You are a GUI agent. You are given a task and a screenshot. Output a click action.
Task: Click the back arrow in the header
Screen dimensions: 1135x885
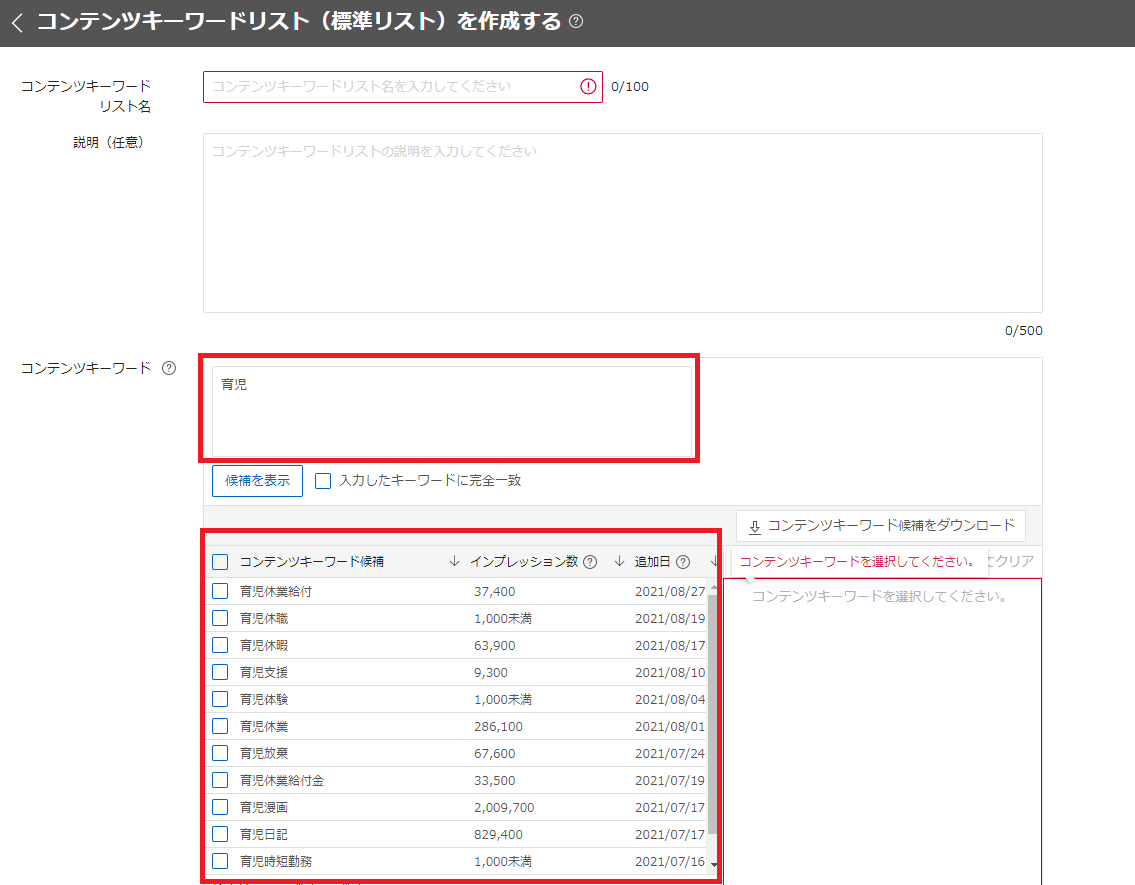17,23
